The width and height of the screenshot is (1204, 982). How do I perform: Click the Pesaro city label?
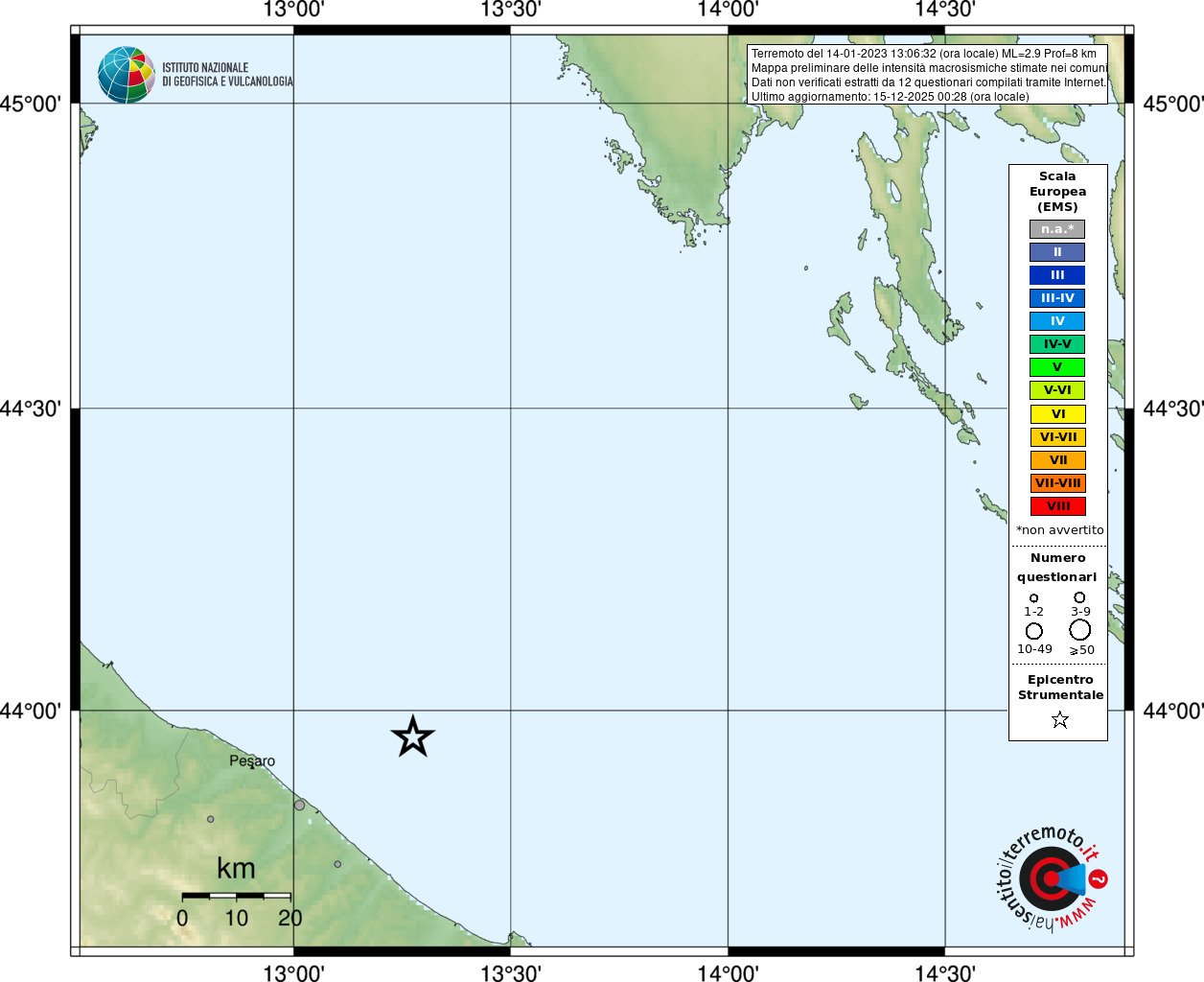pyautogui.click(x=252, y=761)
